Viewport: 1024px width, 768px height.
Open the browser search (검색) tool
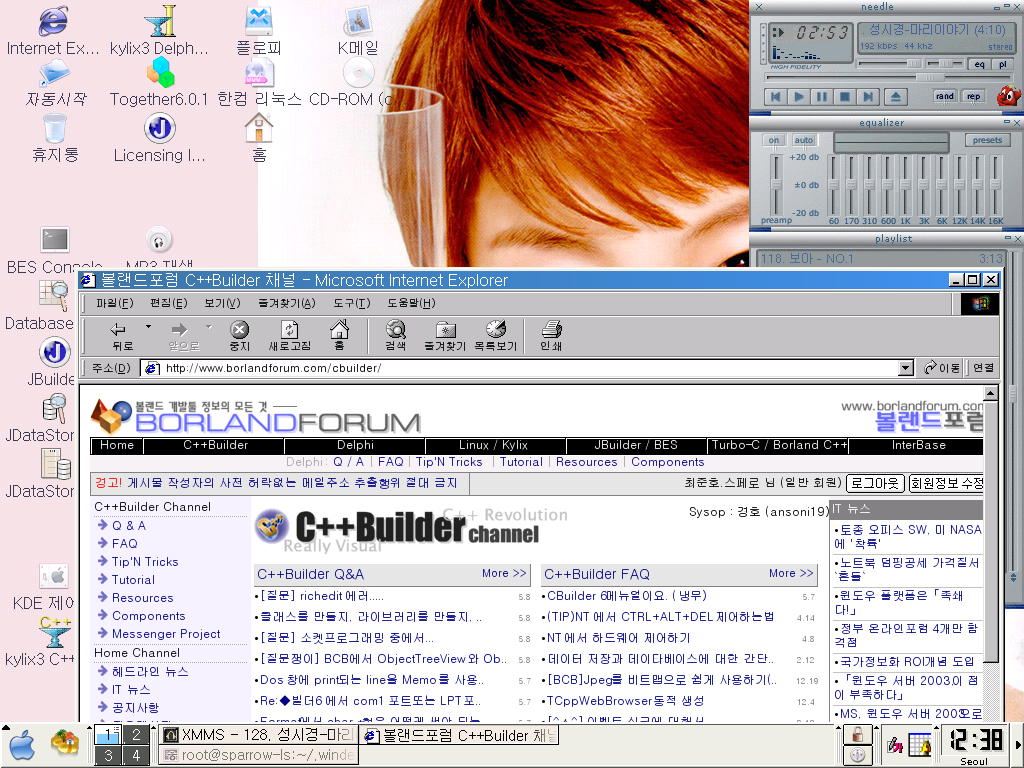click(395, 336)
